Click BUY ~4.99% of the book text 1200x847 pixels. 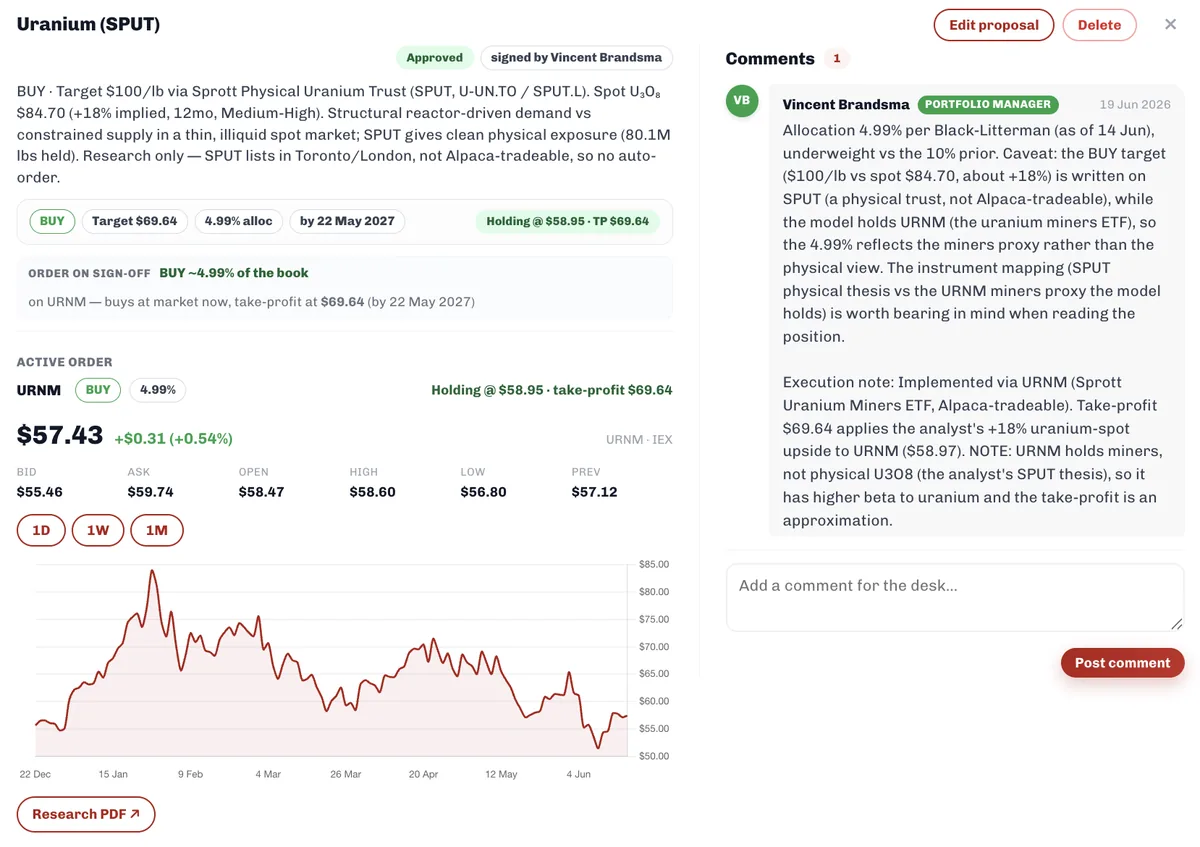234,273
